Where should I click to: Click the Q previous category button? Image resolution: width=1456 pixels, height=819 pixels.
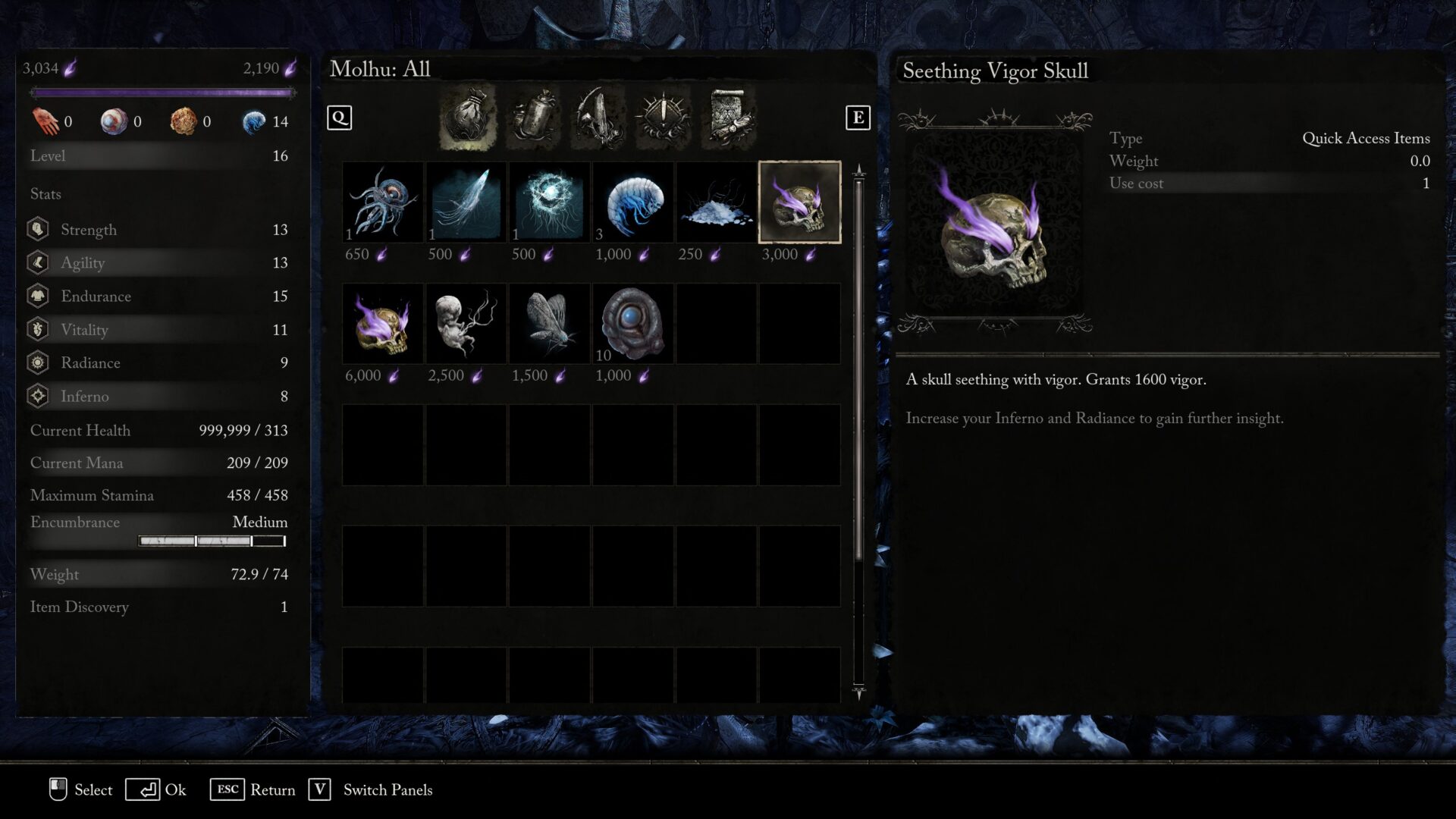tap(339, 118)
